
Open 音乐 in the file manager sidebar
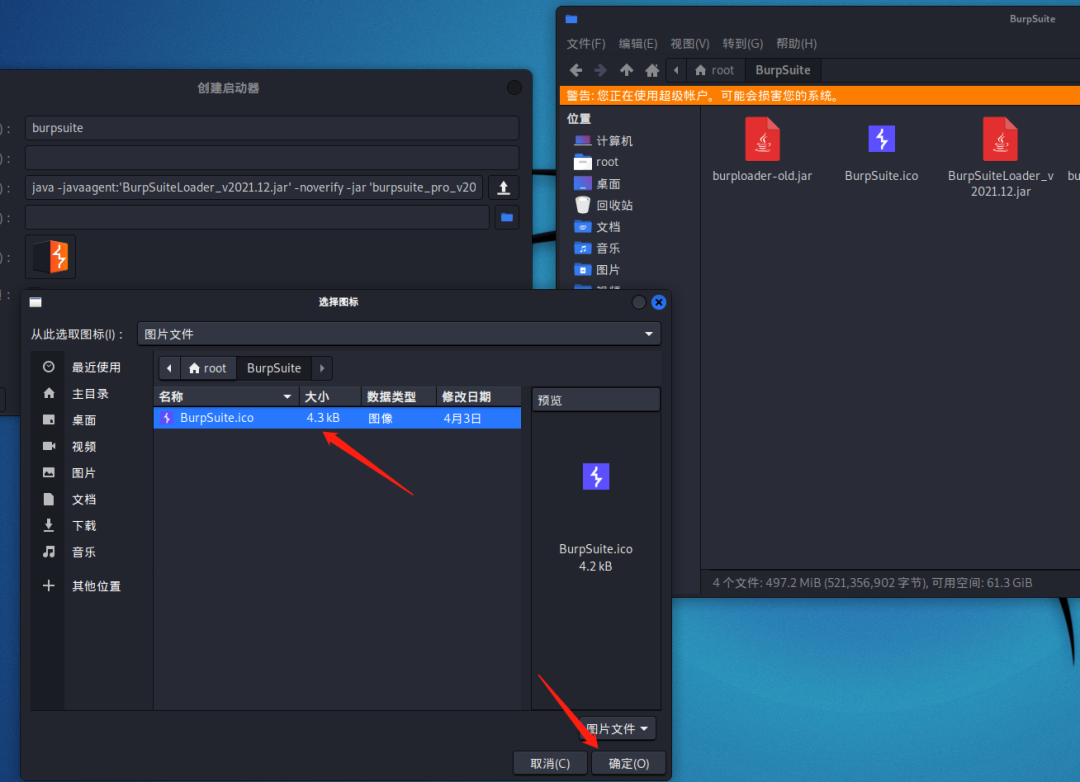[597, 248]
